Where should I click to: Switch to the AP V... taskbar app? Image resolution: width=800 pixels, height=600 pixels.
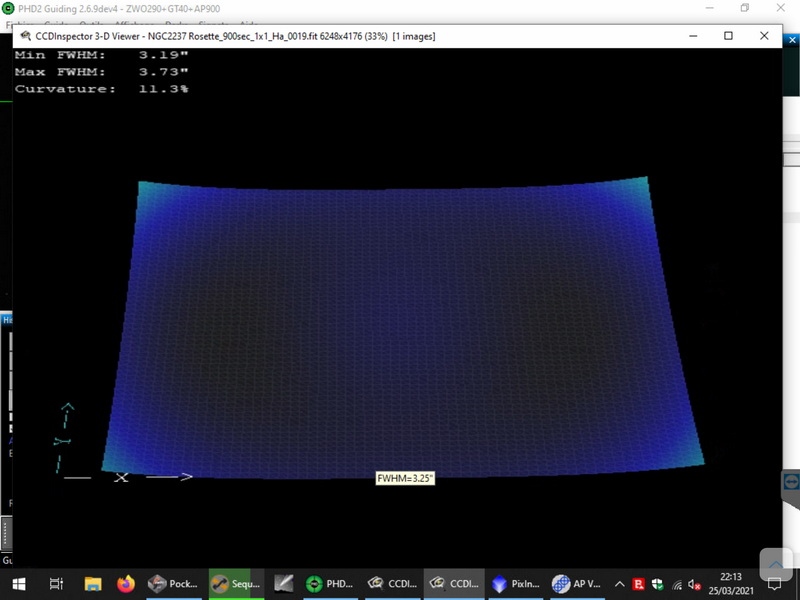point(578,583)
